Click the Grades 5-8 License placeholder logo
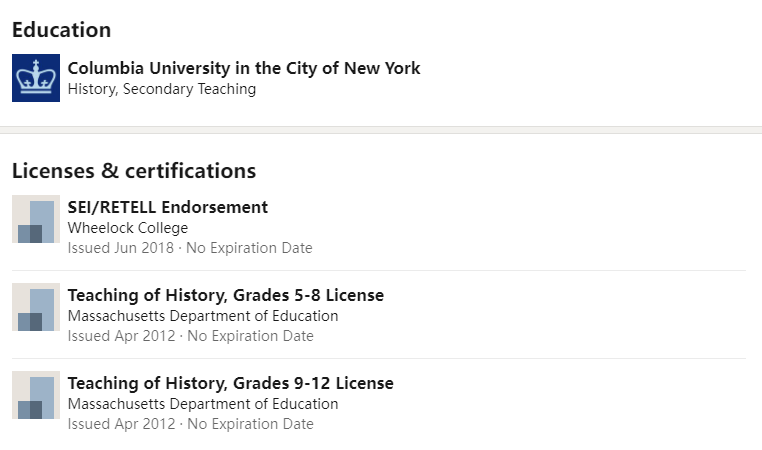762x450 pixels. (x=36, y=307)
